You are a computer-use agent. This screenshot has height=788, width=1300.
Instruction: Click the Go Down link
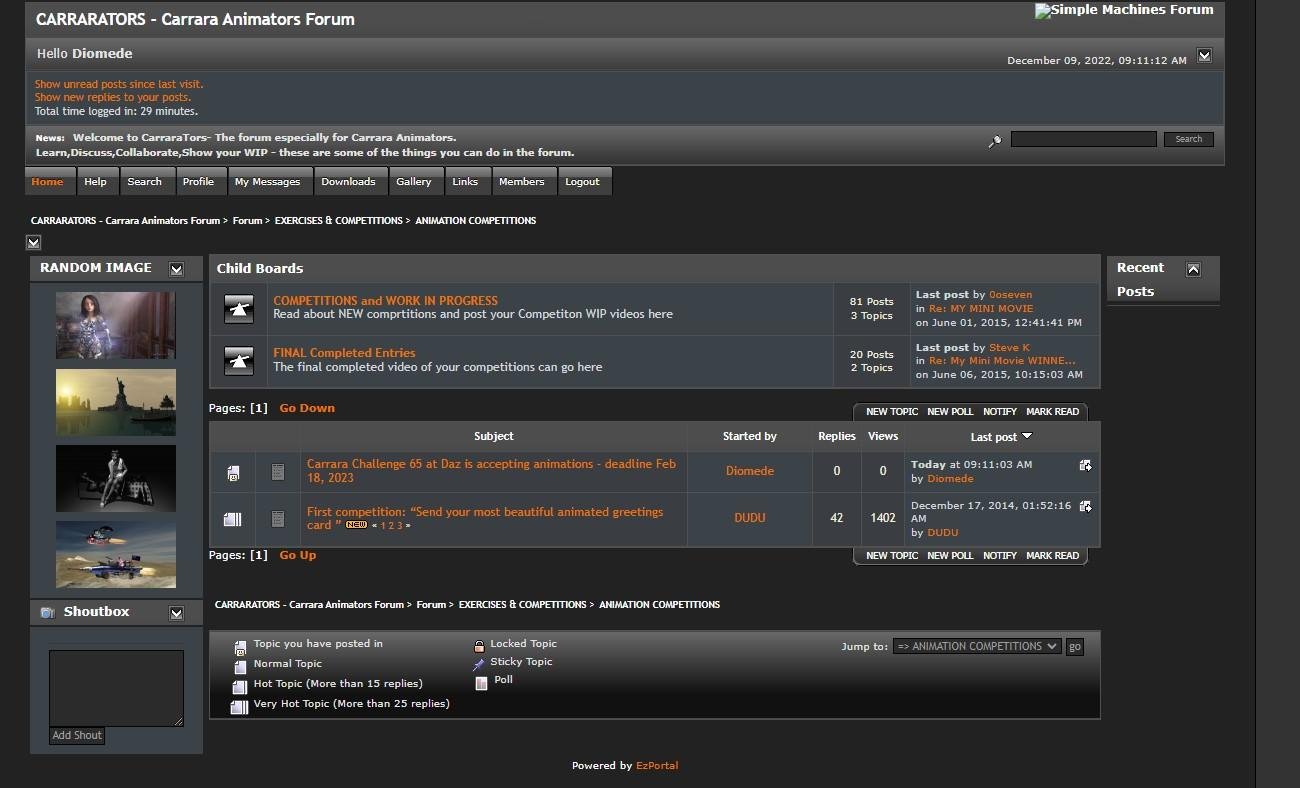[307, 408]
